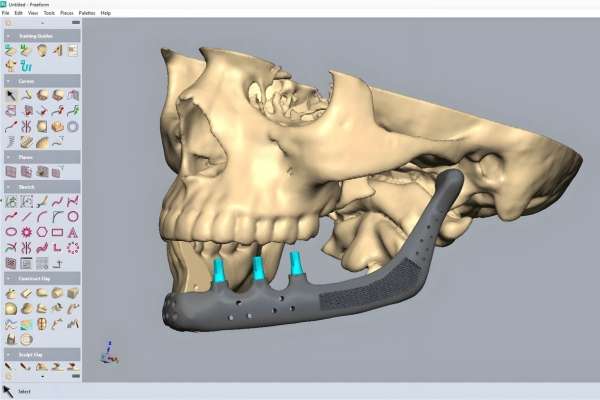This screenshot has width=600, height=400.
Task: Select the blue pipe tool in Starting Guides
Action: tap(27, 65)
